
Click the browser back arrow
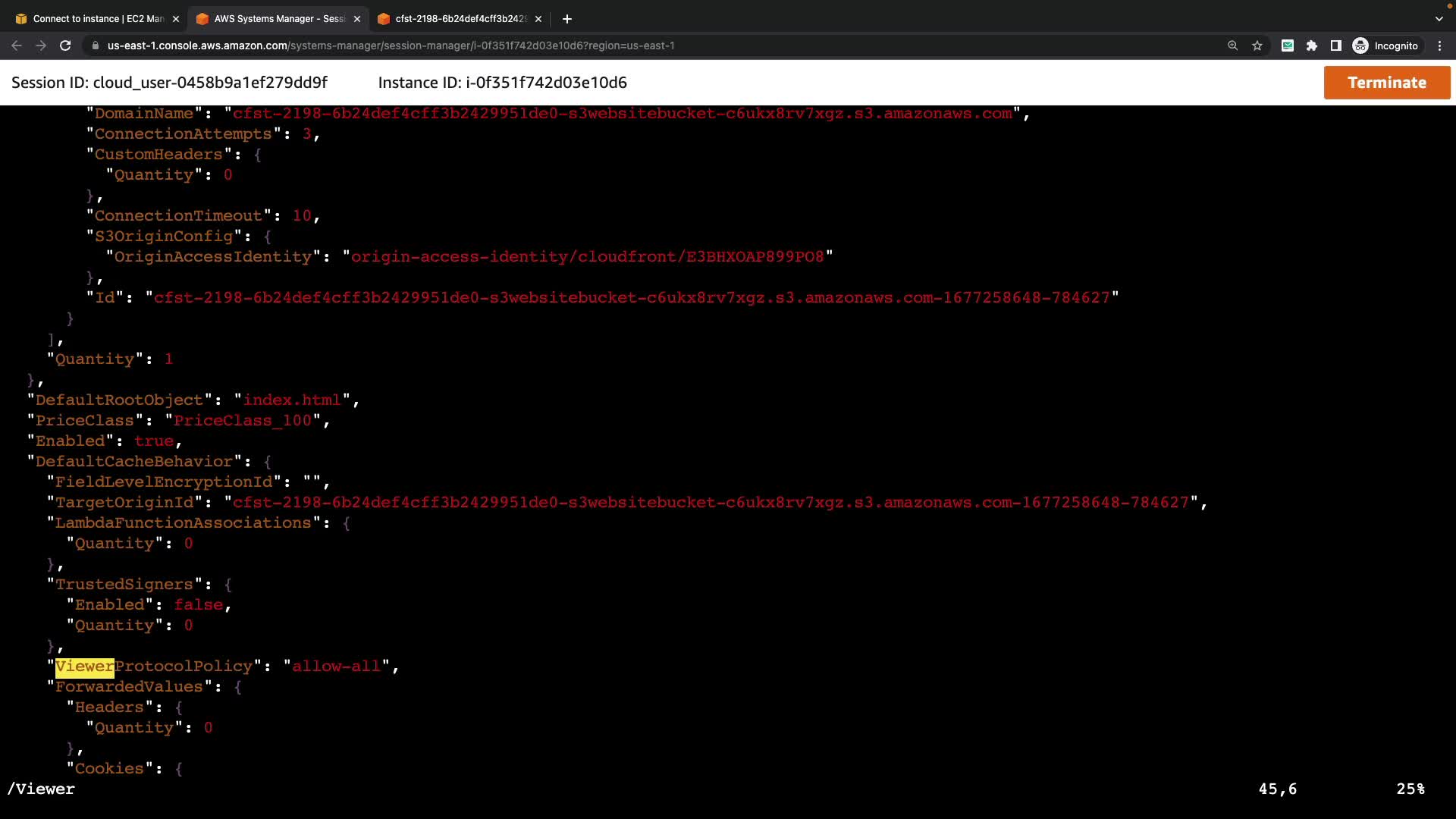tap(17, 45)
